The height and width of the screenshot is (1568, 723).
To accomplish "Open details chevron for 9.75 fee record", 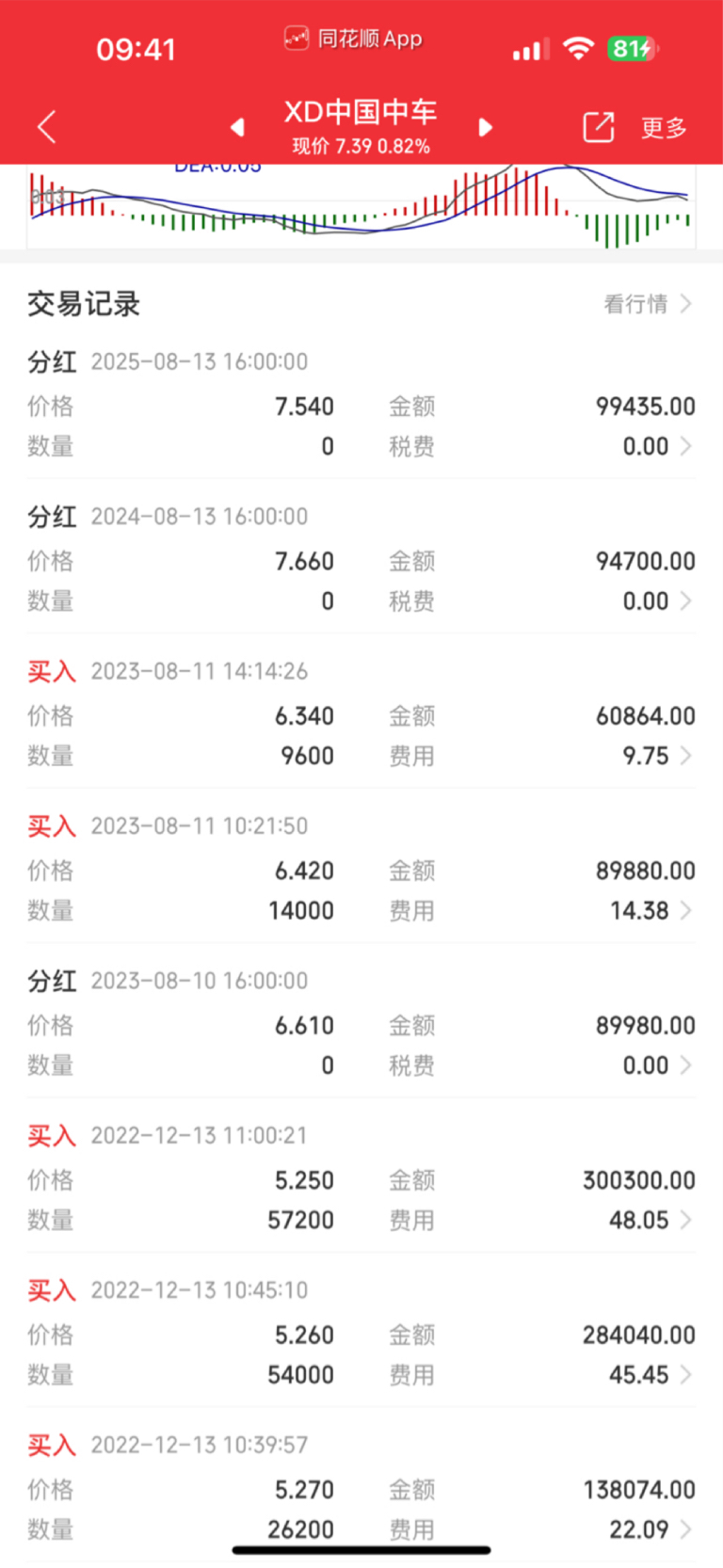I will [685, 756].
